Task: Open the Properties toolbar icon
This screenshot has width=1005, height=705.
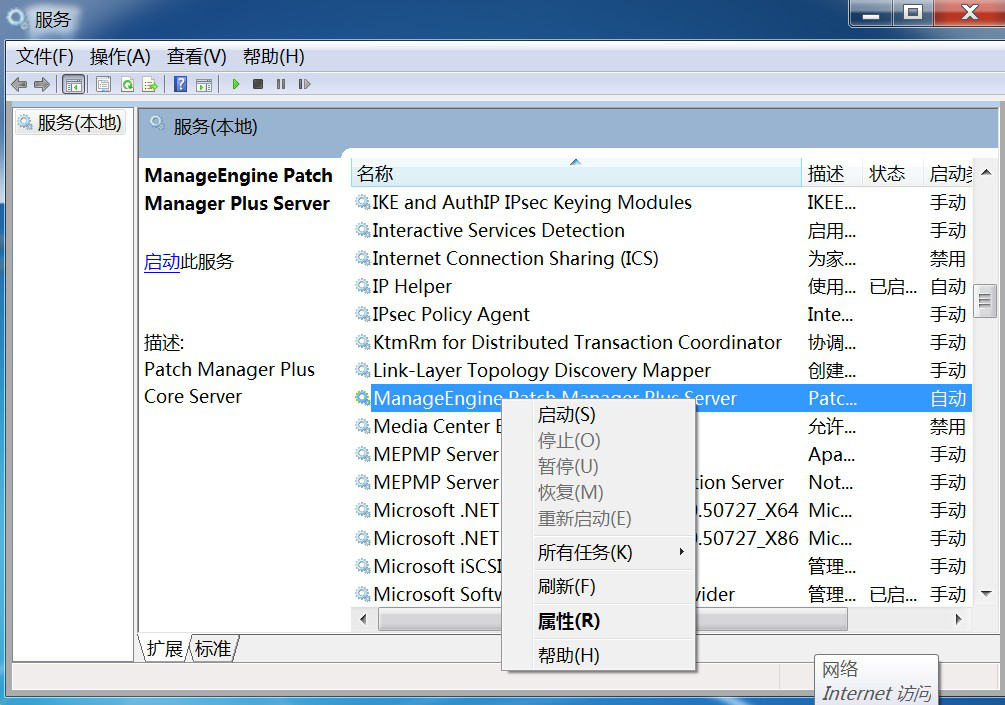Action: (x=104, y=84)
